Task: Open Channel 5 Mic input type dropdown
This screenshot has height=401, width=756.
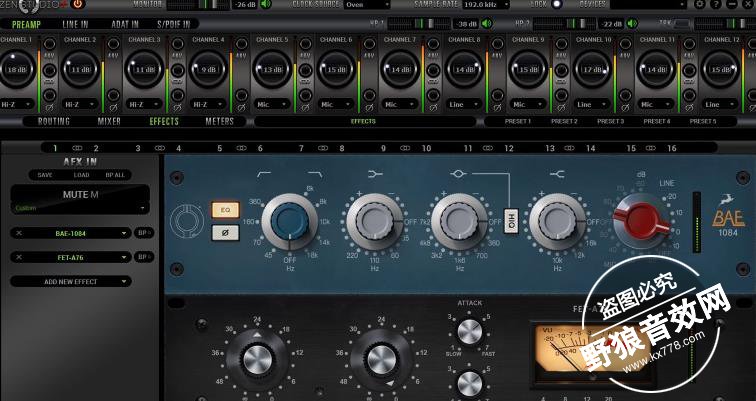Action: (x=272, y=104)
